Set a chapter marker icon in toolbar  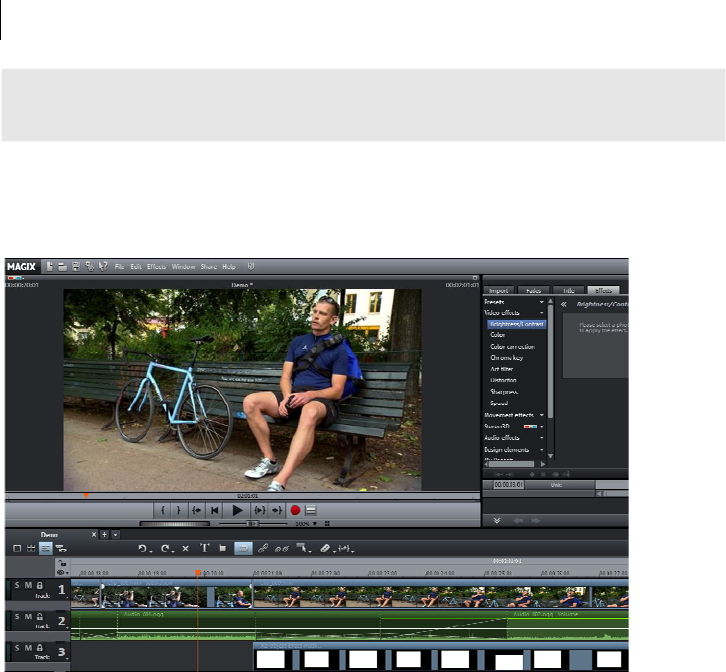tap(223, 548)
